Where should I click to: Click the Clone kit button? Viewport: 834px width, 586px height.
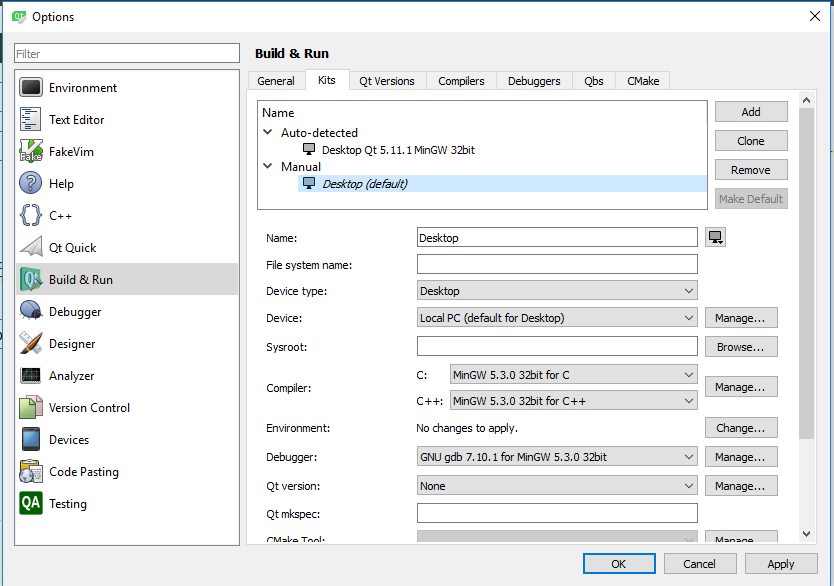(x=751, y=141)
